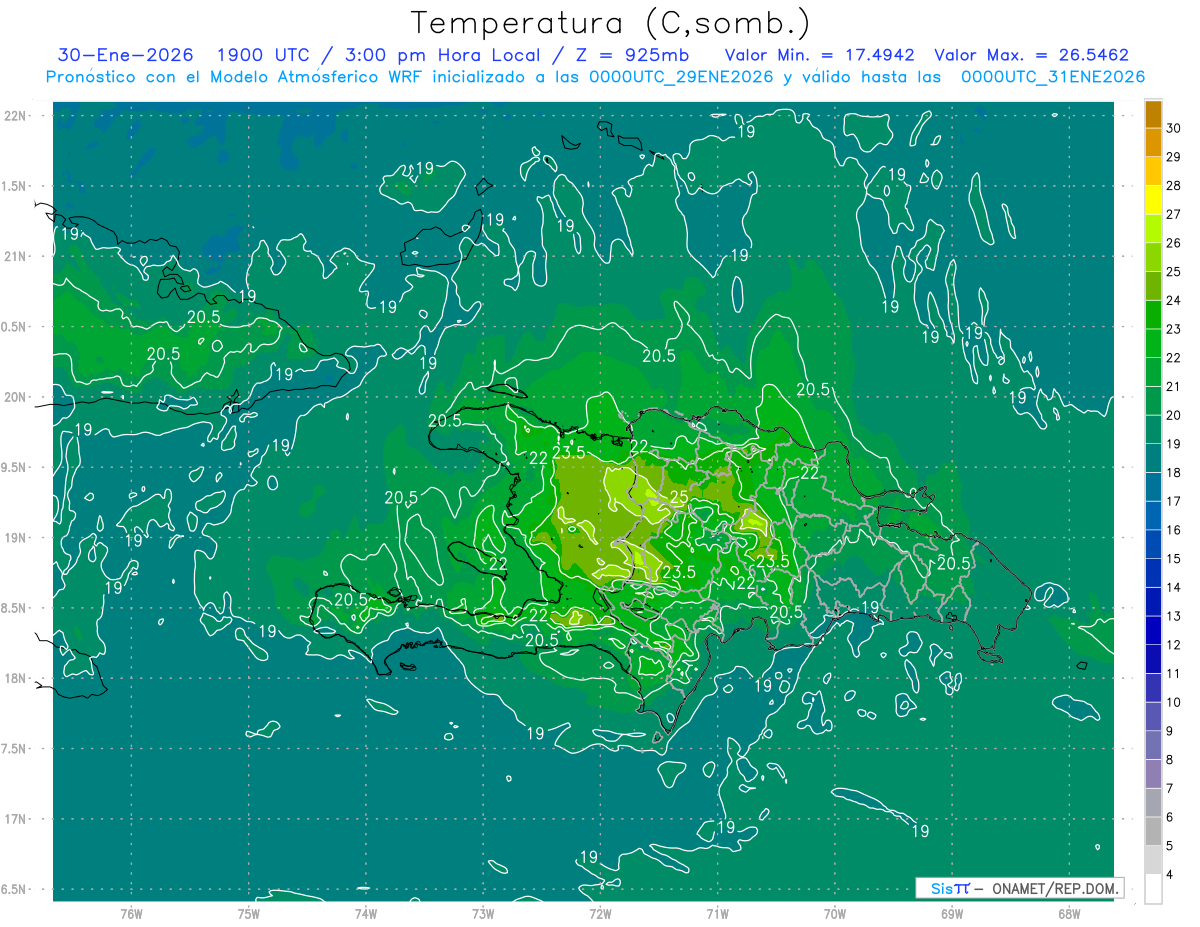Click the '25' contour label on the map
The width and height of the screenshot is (1200, 927).
tap(678, 497)
